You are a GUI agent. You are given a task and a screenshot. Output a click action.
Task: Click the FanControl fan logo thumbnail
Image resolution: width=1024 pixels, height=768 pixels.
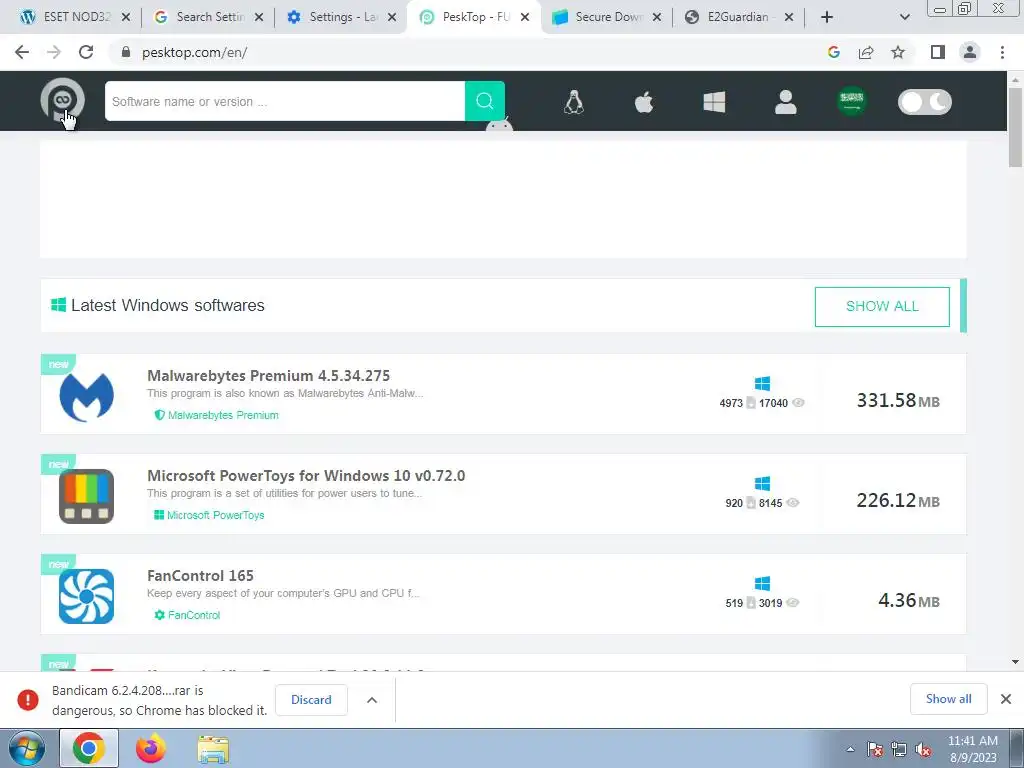click(x=86, y=596)
